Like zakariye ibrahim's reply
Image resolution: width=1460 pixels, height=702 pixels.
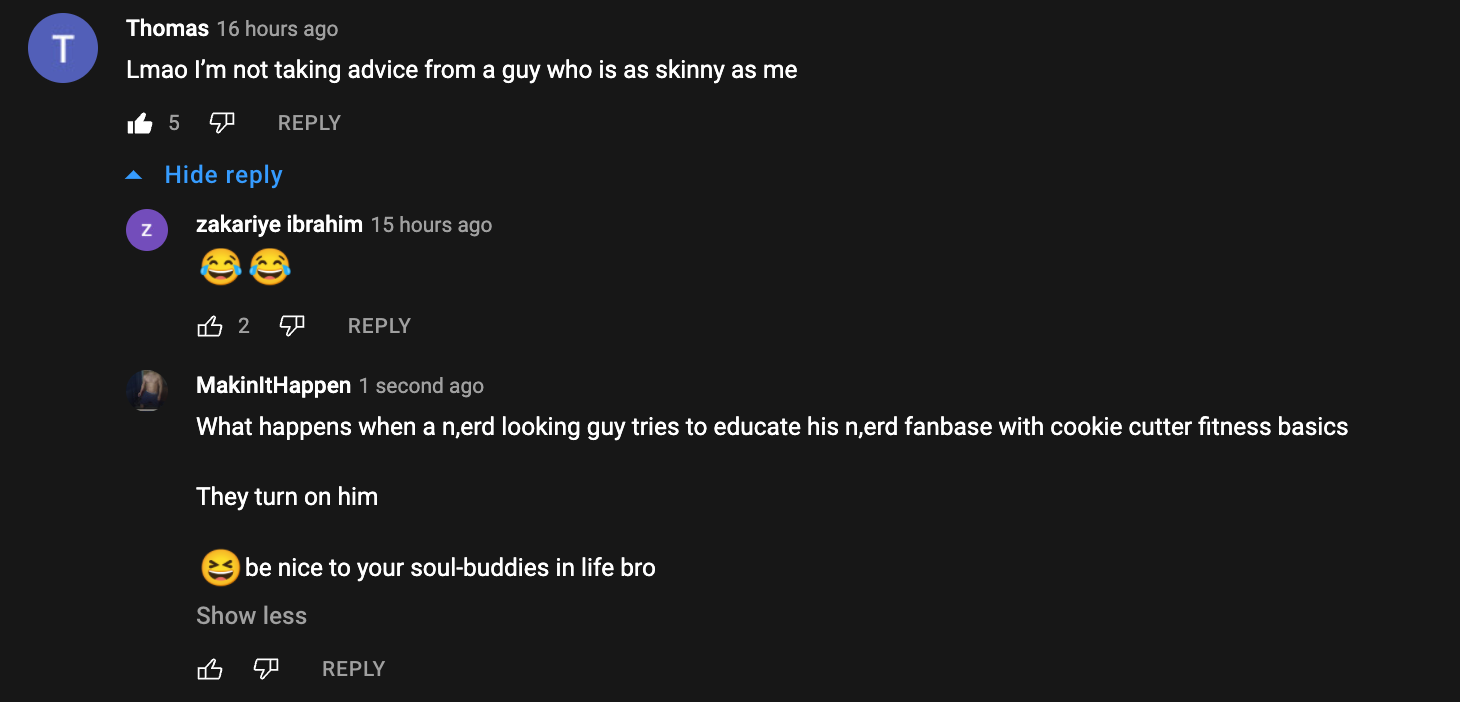[210, 326]
